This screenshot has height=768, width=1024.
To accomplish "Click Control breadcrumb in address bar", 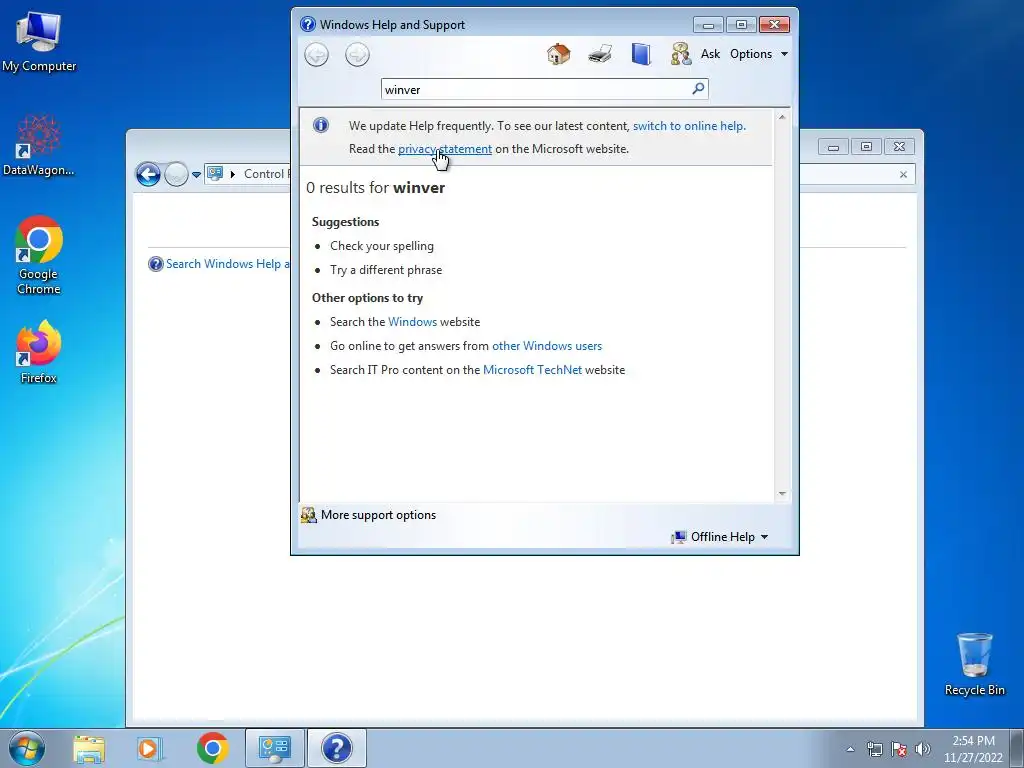I will (266, 174).
